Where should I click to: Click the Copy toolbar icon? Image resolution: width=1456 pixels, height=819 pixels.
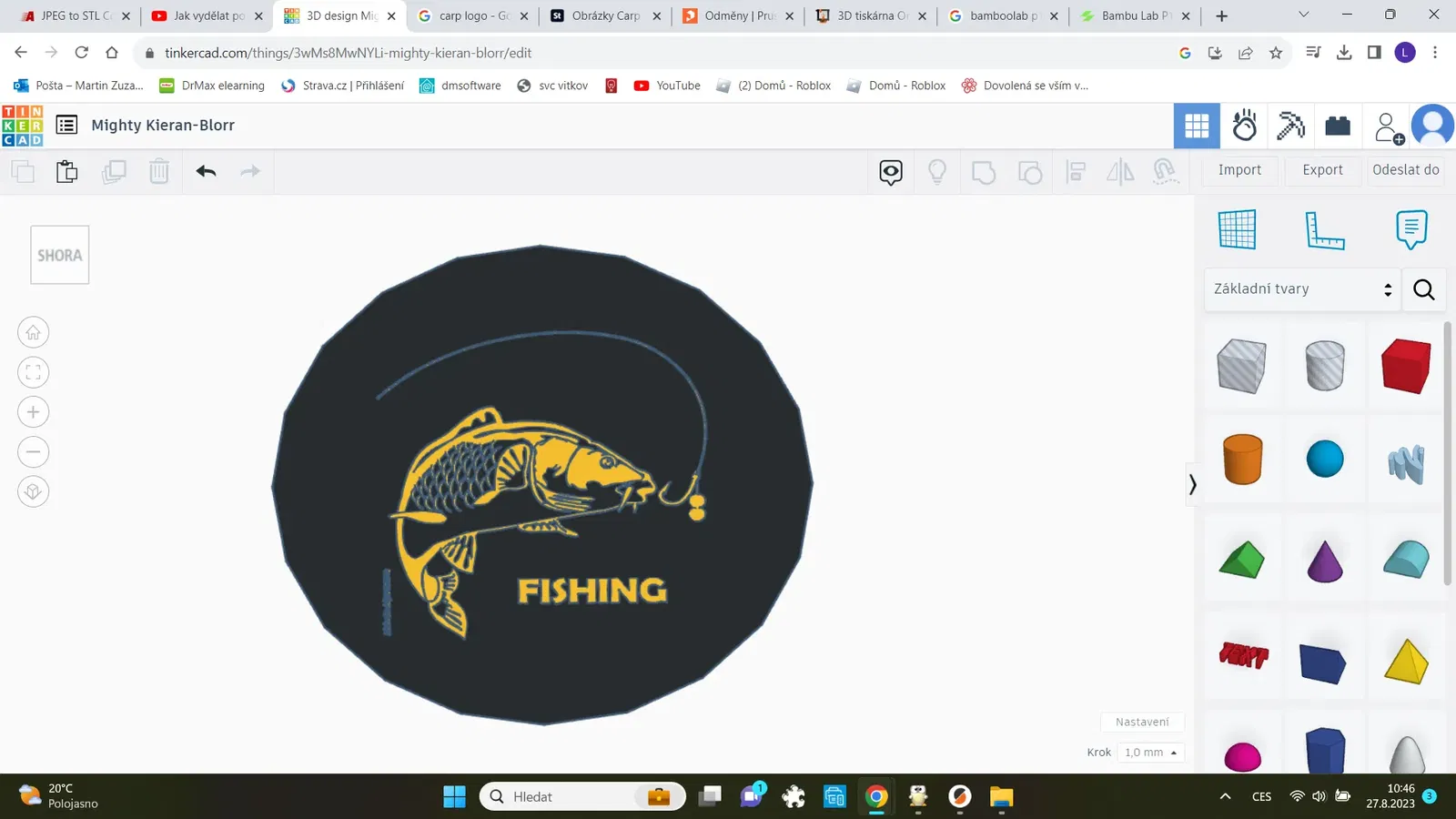pos(23,171)
